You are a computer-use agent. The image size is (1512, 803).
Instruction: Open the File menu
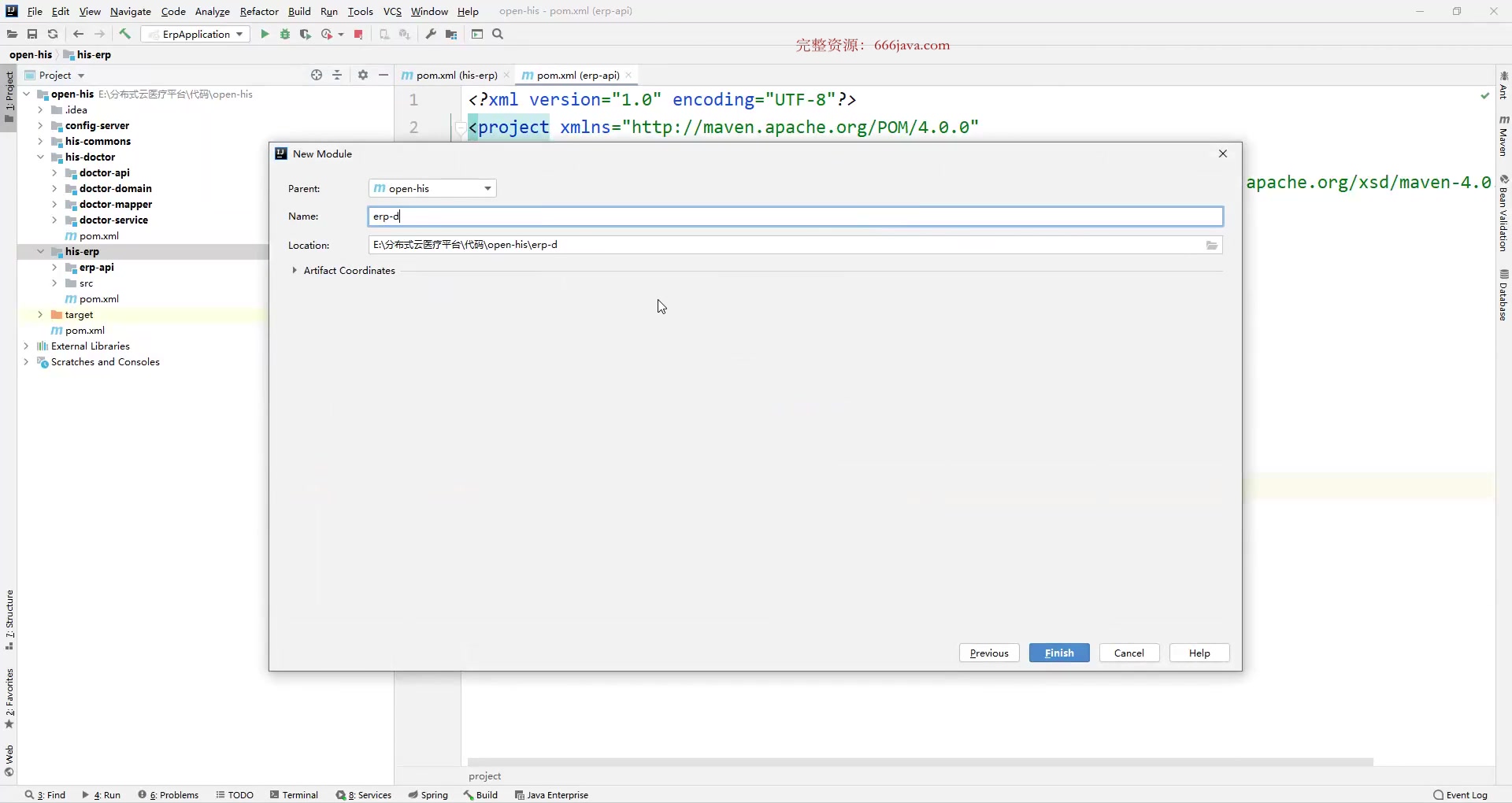(35, 11)
